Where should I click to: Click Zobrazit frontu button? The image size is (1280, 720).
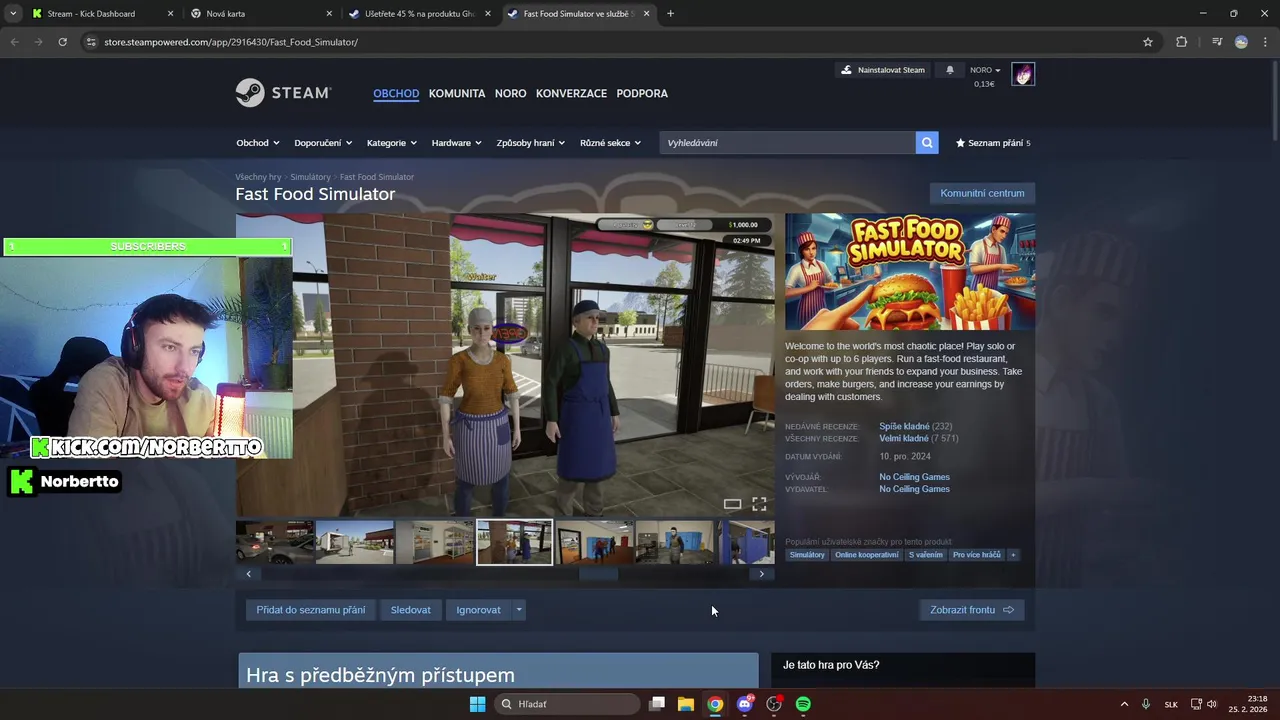tap(971, 610)
